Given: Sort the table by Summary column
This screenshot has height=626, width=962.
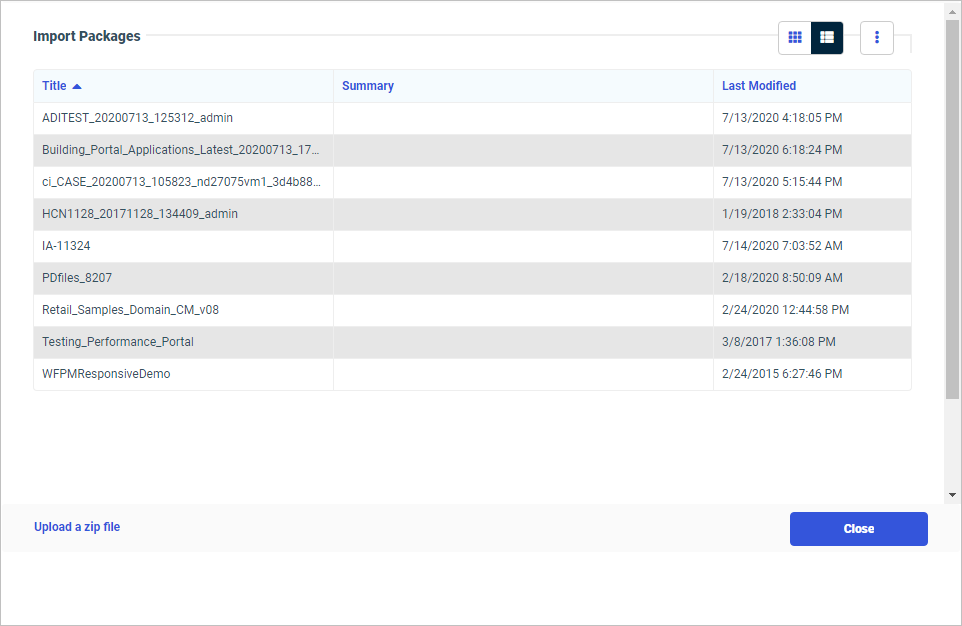Looking at the screenshot, I should (368, 85).
